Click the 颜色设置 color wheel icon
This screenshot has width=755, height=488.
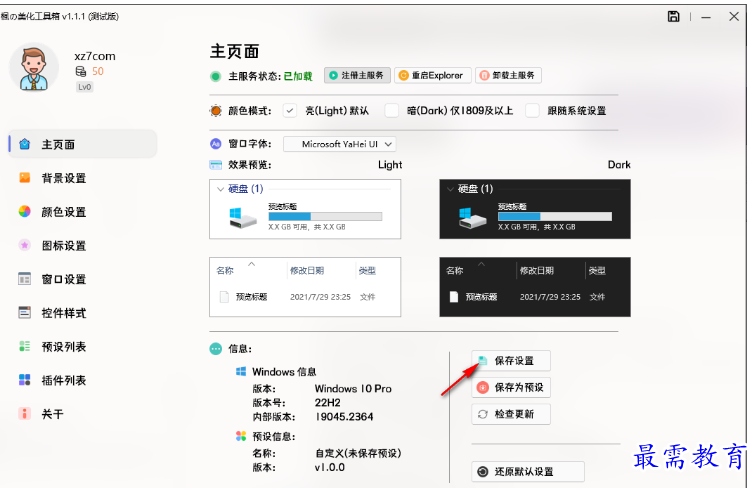pyautogui.click(x=25, y=212)
